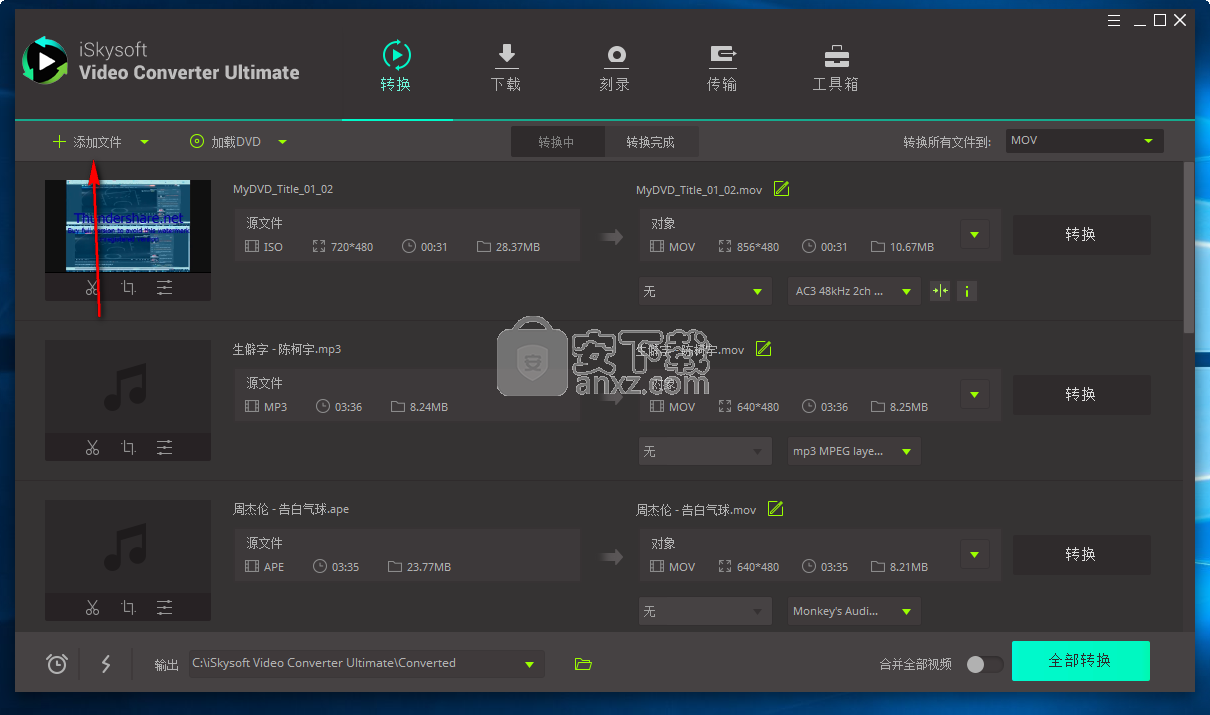Open the 工具箱 toolbox tab
Screen dimensions: 1210x715
[836, 67]
